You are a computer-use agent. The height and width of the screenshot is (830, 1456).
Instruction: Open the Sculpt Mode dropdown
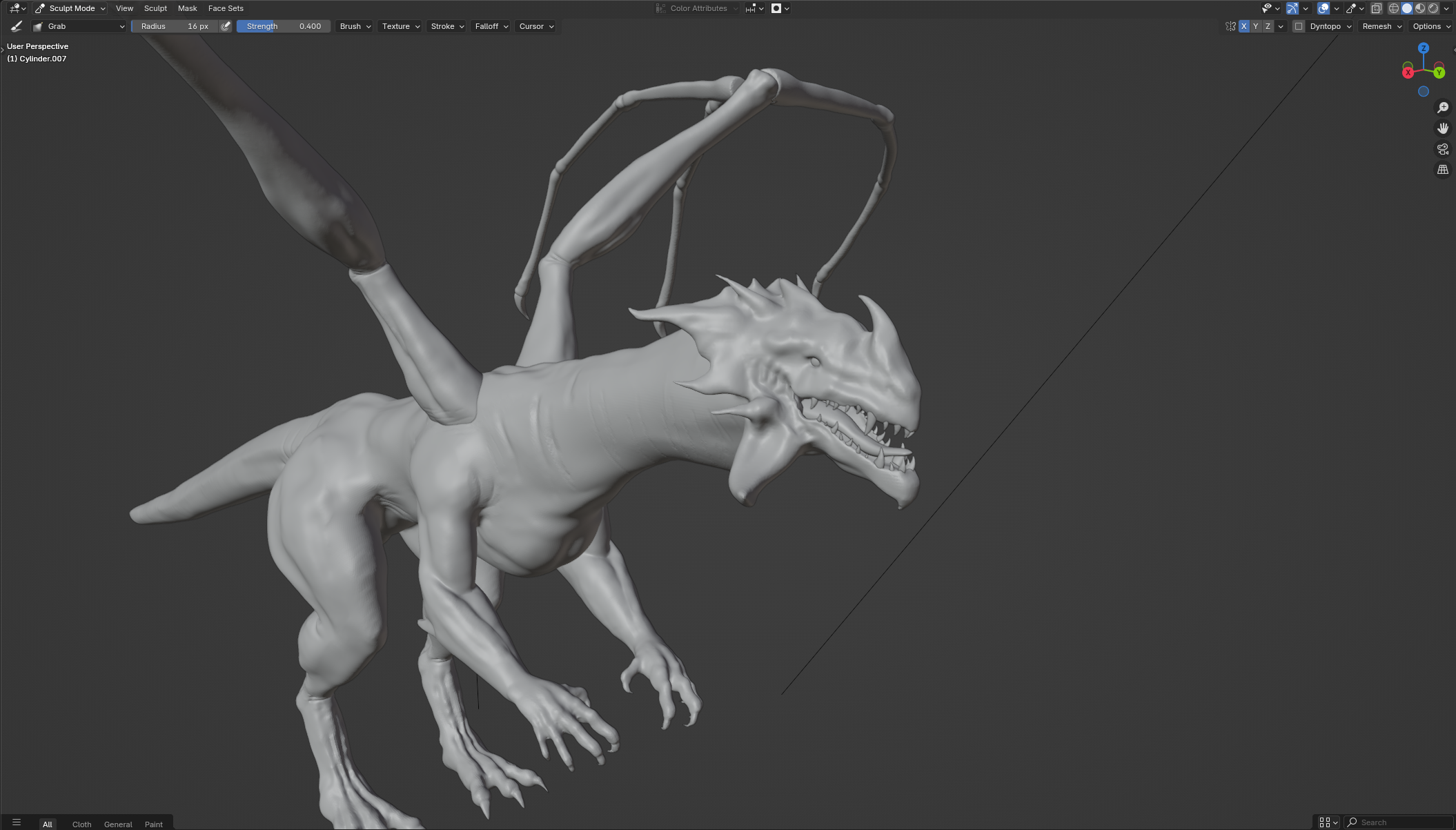(x=70, y=8)
